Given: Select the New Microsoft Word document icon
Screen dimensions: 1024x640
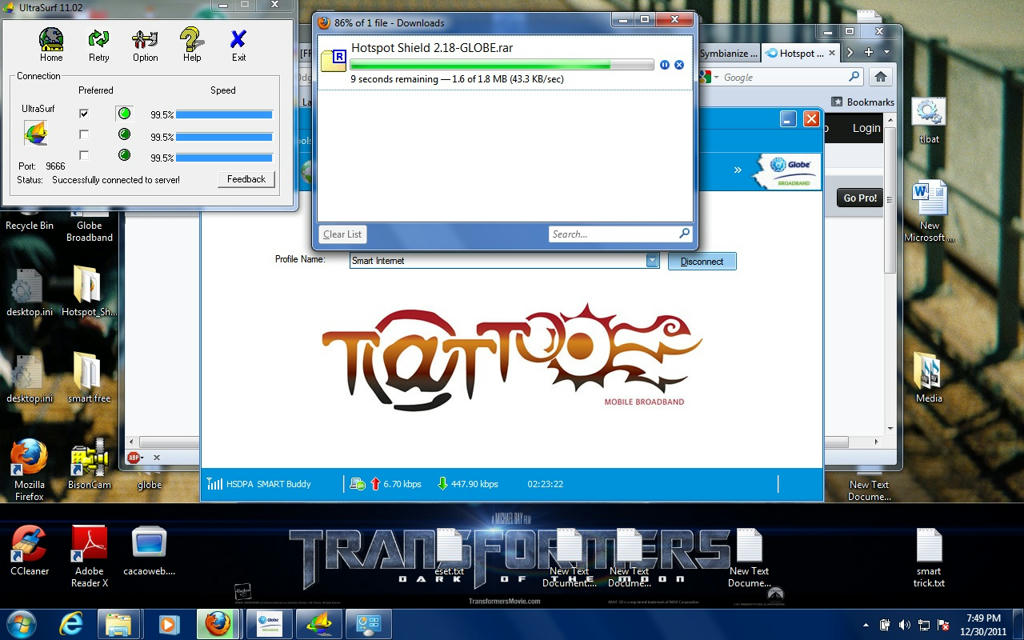Looking at the screenshot, I should pos(929,212).
